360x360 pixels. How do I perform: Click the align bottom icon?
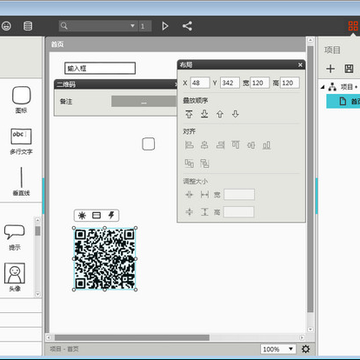tap(266, 145)
